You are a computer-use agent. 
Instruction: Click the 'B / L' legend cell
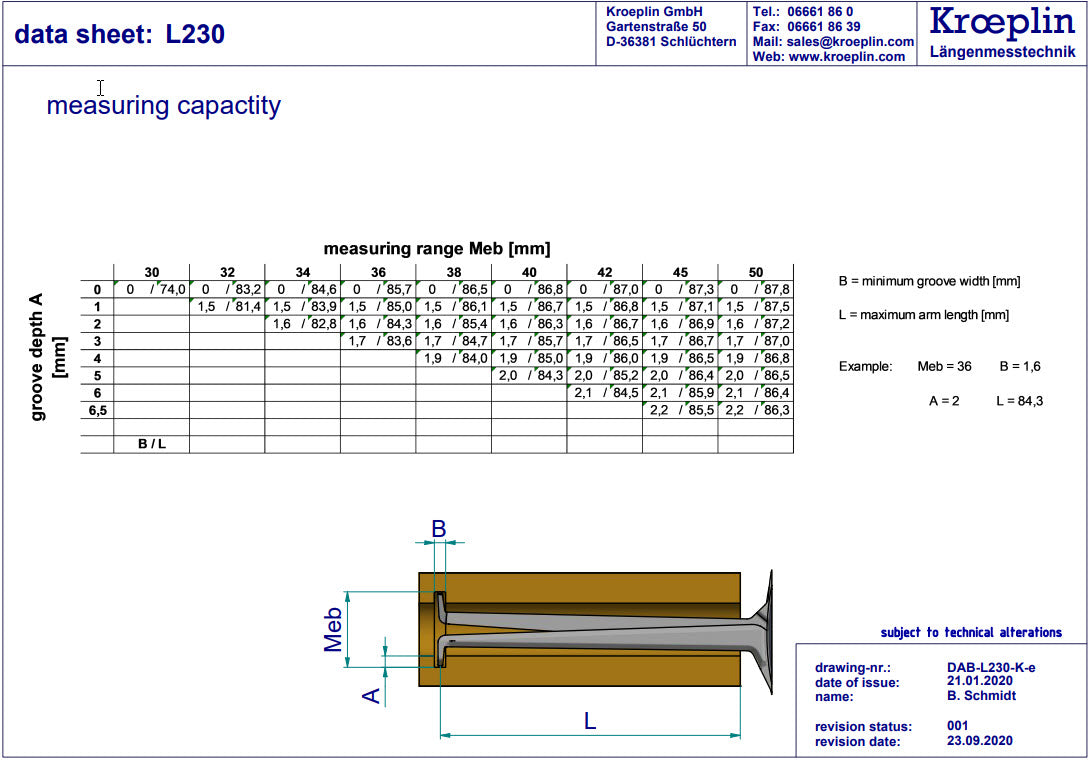click(151, 444)
